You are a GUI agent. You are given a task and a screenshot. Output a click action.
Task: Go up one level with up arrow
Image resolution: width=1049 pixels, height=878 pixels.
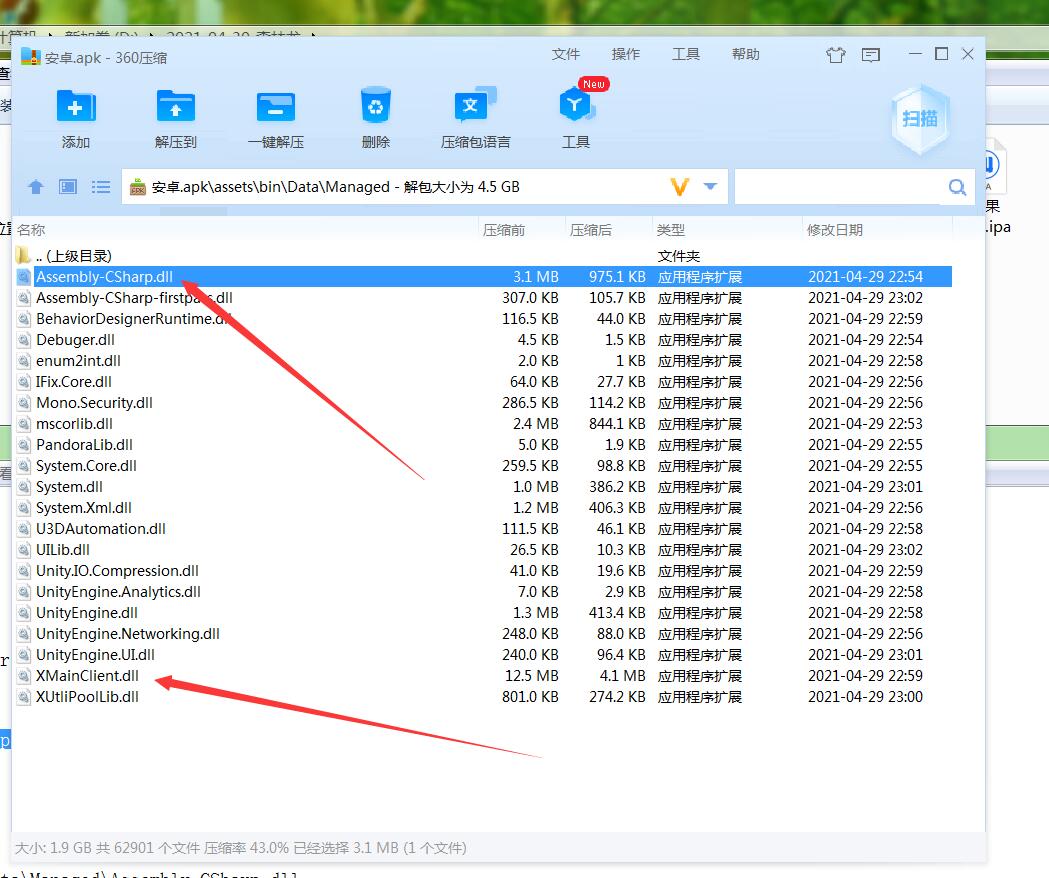pos(36,187)
